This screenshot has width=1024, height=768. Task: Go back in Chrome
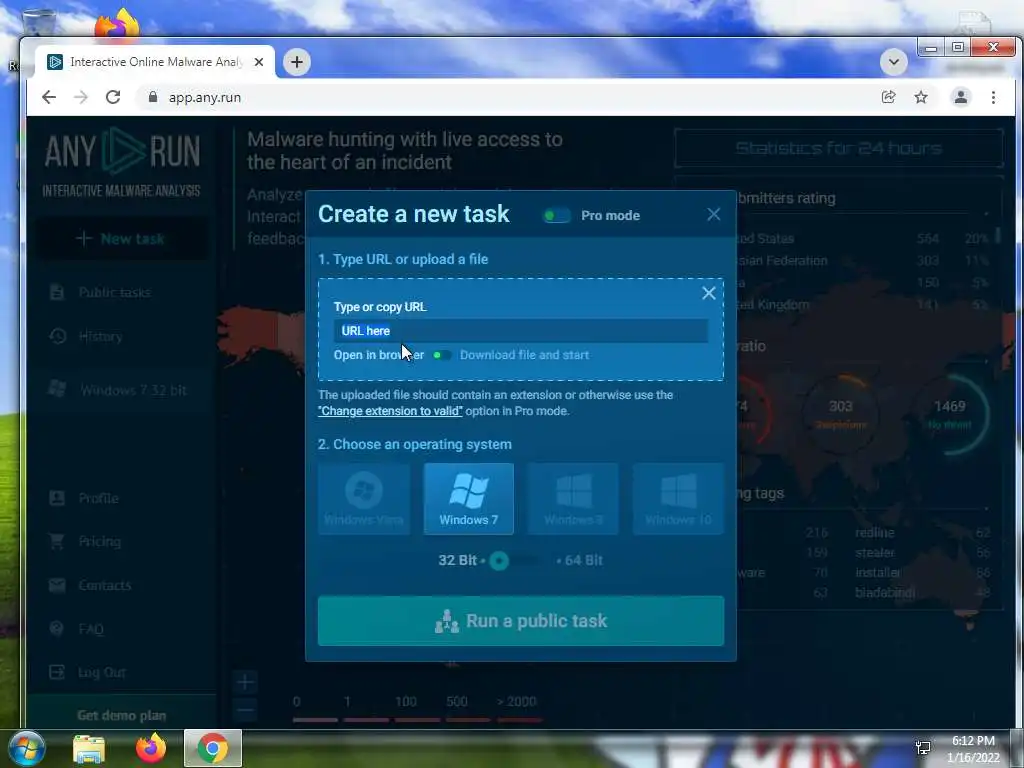click(x=49, y=97)
